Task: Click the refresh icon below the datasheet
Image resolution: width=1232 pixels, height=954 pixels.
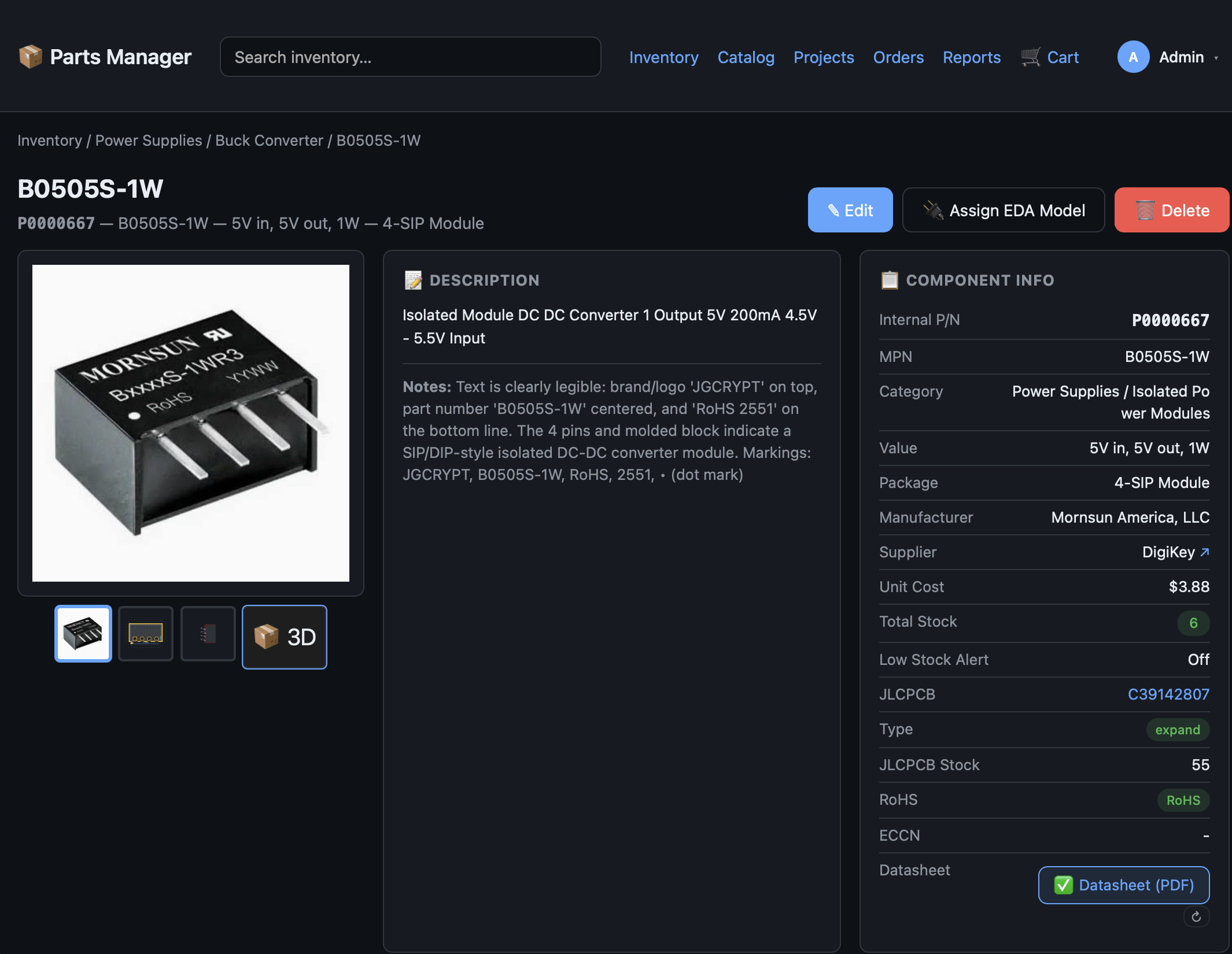Action: tap(1196, 916)
